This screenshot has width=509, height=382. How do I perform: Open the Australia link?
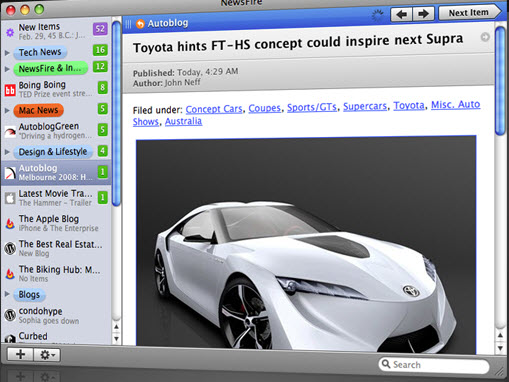183,121
